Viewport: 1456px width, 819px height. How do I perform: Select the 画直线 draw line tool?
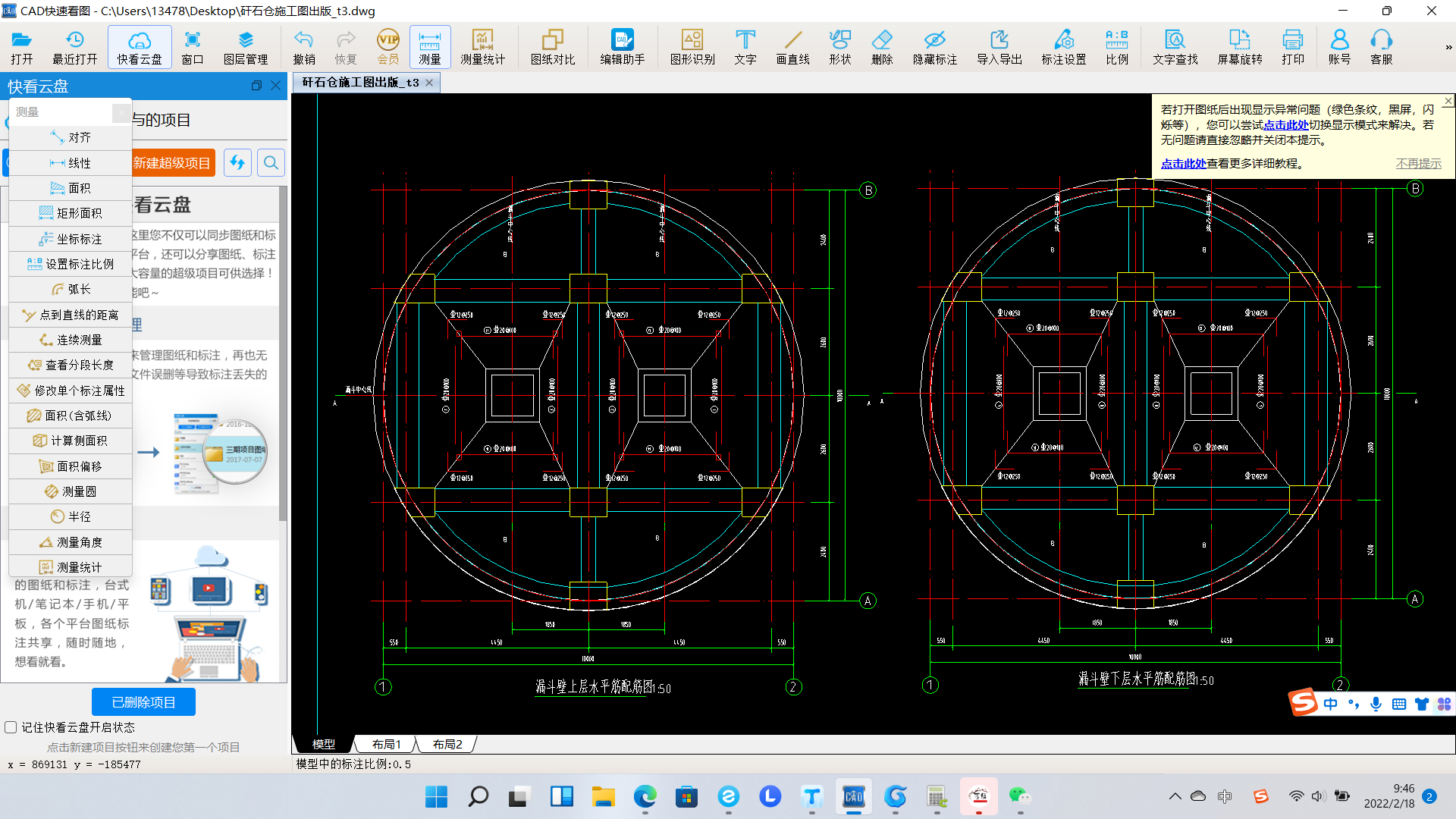(x=793, y=47)
